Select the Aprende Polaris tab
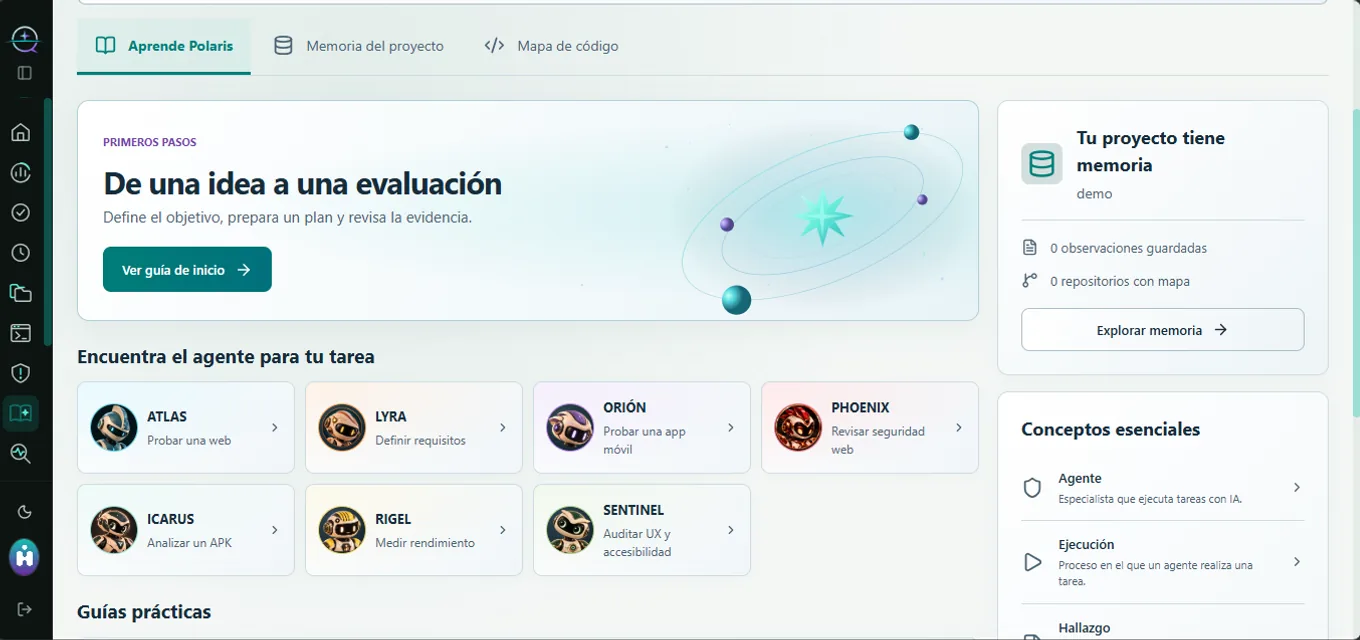Viewport: 1360px width, 640px height. click(x=164, y=46)
